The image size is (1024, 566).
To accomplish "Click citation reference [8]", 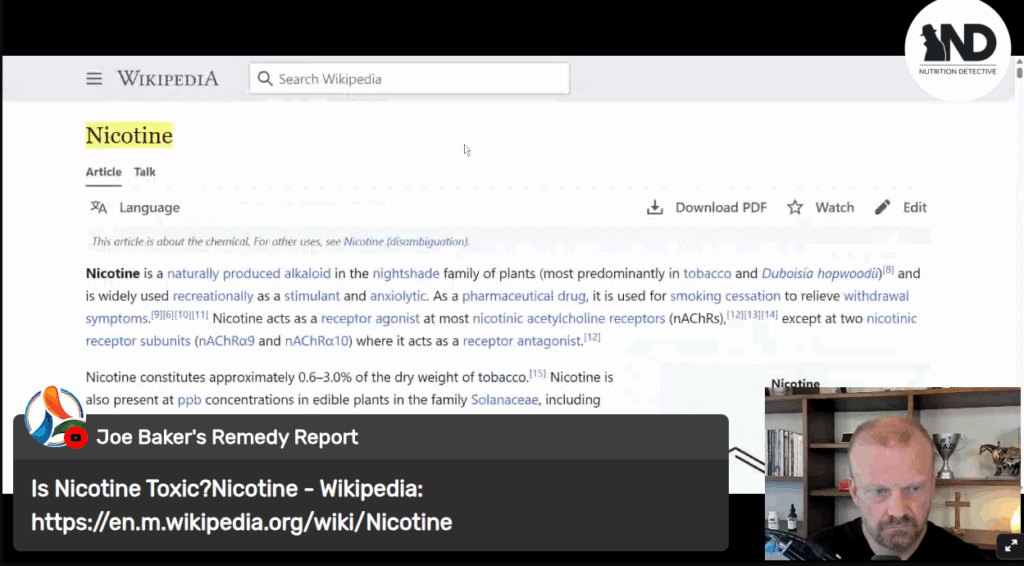I will pos(888,270).
